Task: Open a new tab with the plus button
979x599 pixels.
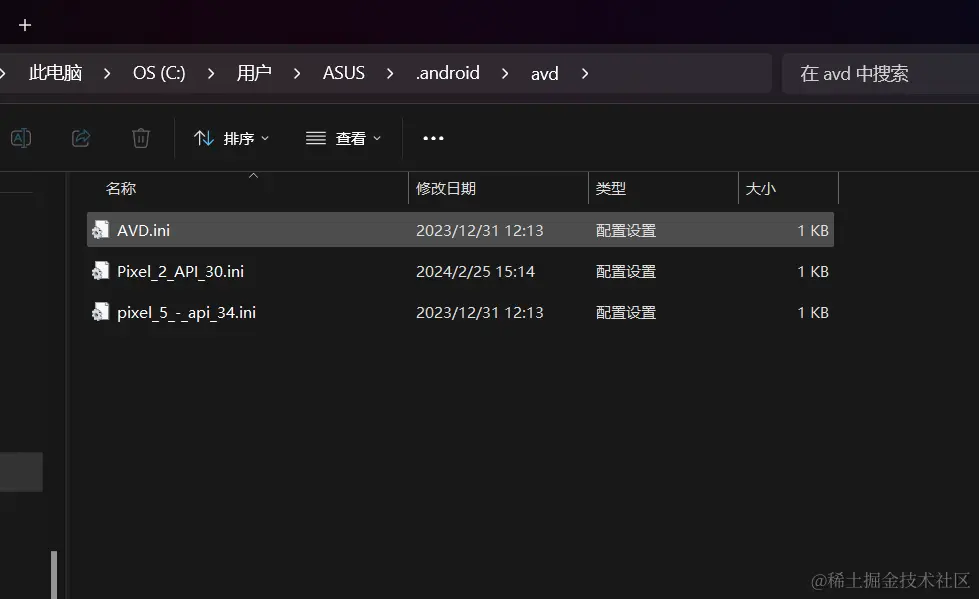Action: (x=25, y=25)
